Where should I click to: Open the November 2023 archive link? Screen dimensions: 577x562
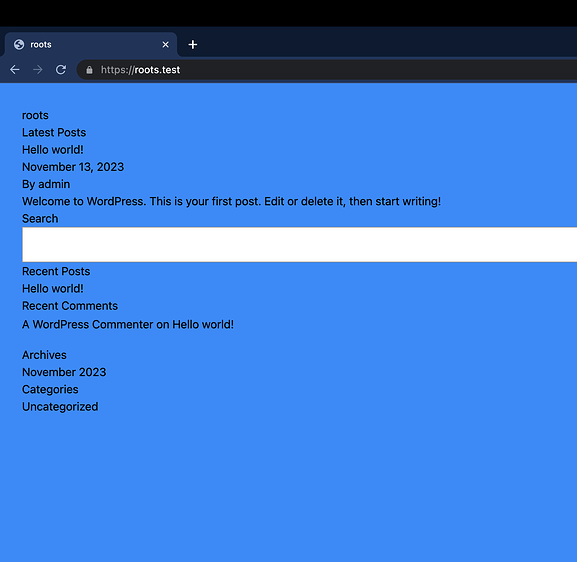click(64, 372)
